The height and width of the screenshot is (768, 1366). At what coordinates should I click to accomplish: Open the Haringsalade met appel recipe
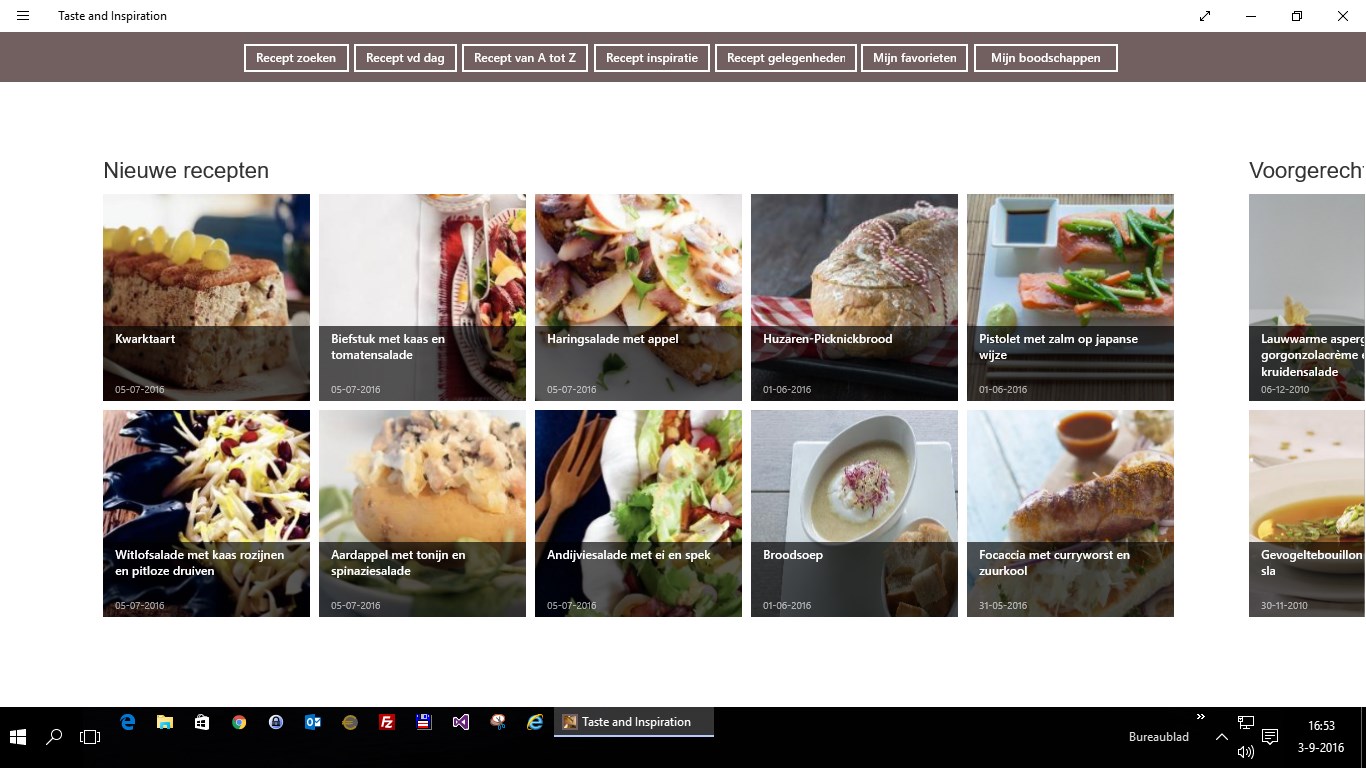click(638, 297)
